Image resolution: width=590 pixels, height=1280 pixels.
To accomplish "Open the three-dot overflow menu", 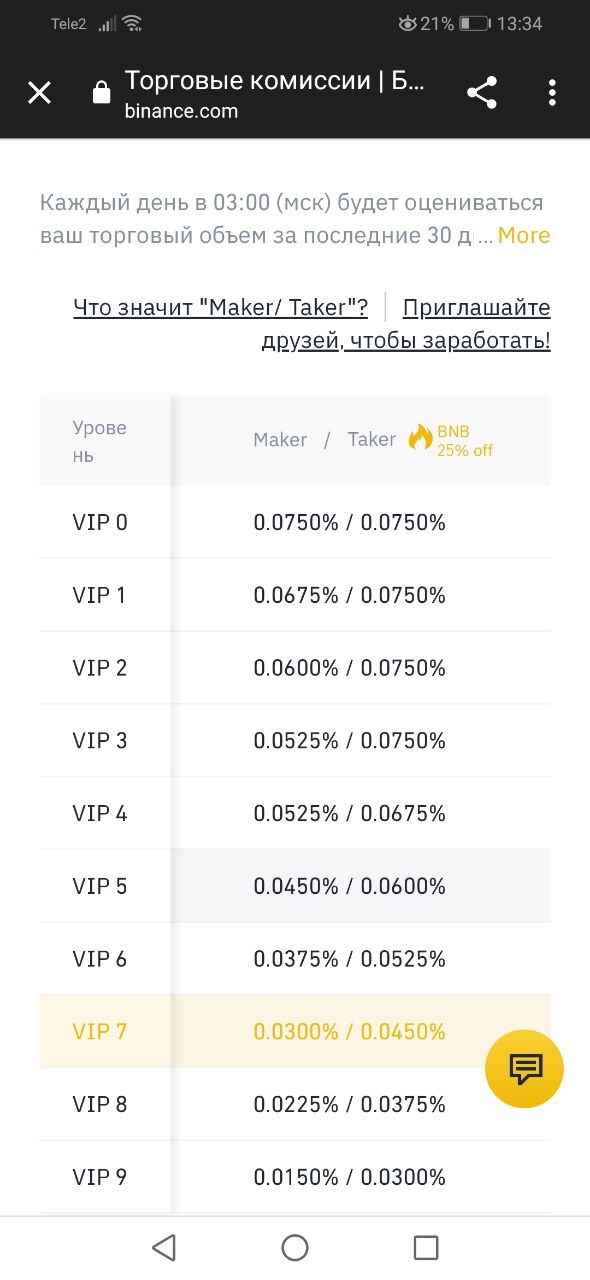I will 552,93.
